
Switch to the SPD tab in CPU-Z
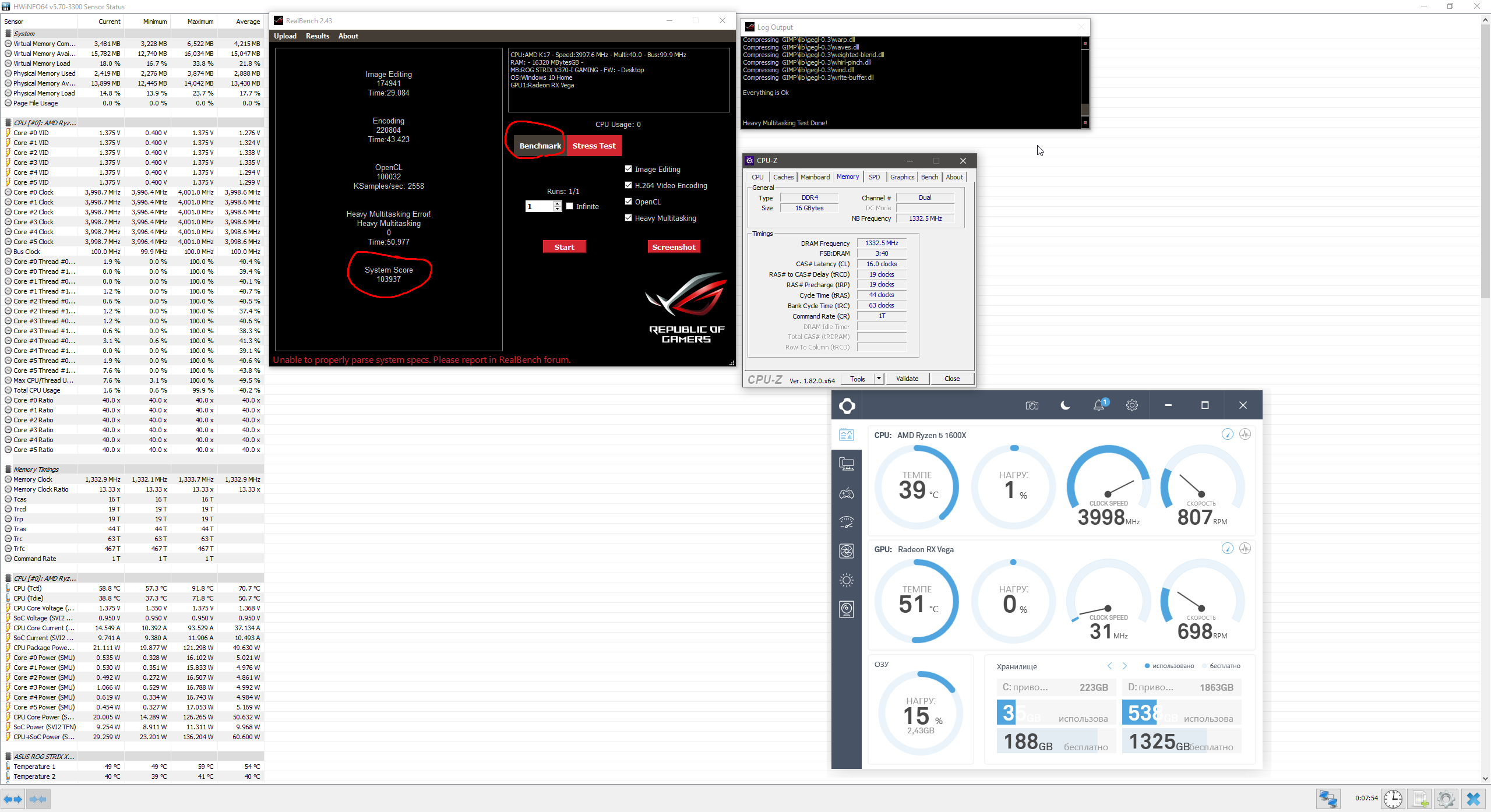tap(874, 177)
